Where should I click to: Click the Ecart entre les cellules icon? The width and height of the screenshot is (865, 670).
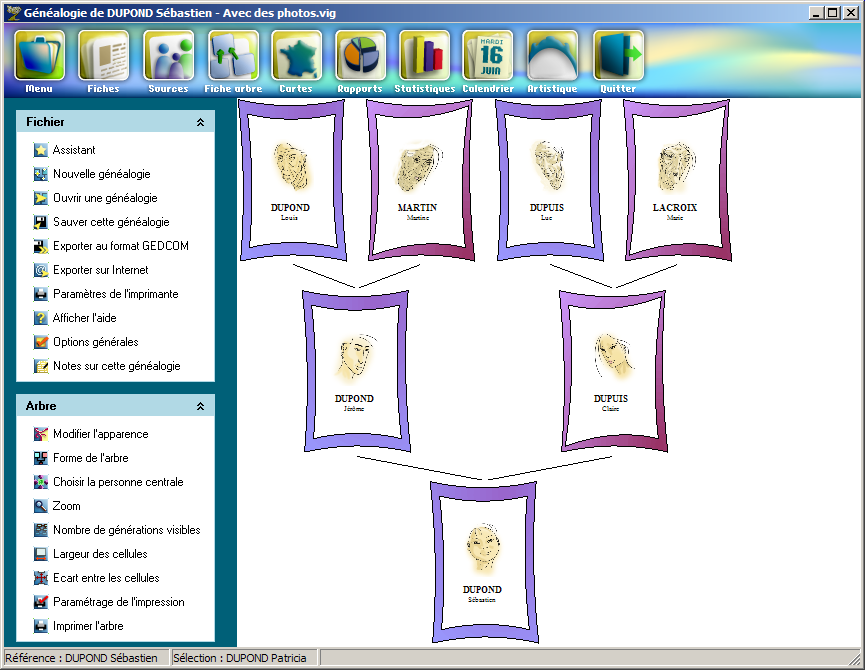click(40, 578)
